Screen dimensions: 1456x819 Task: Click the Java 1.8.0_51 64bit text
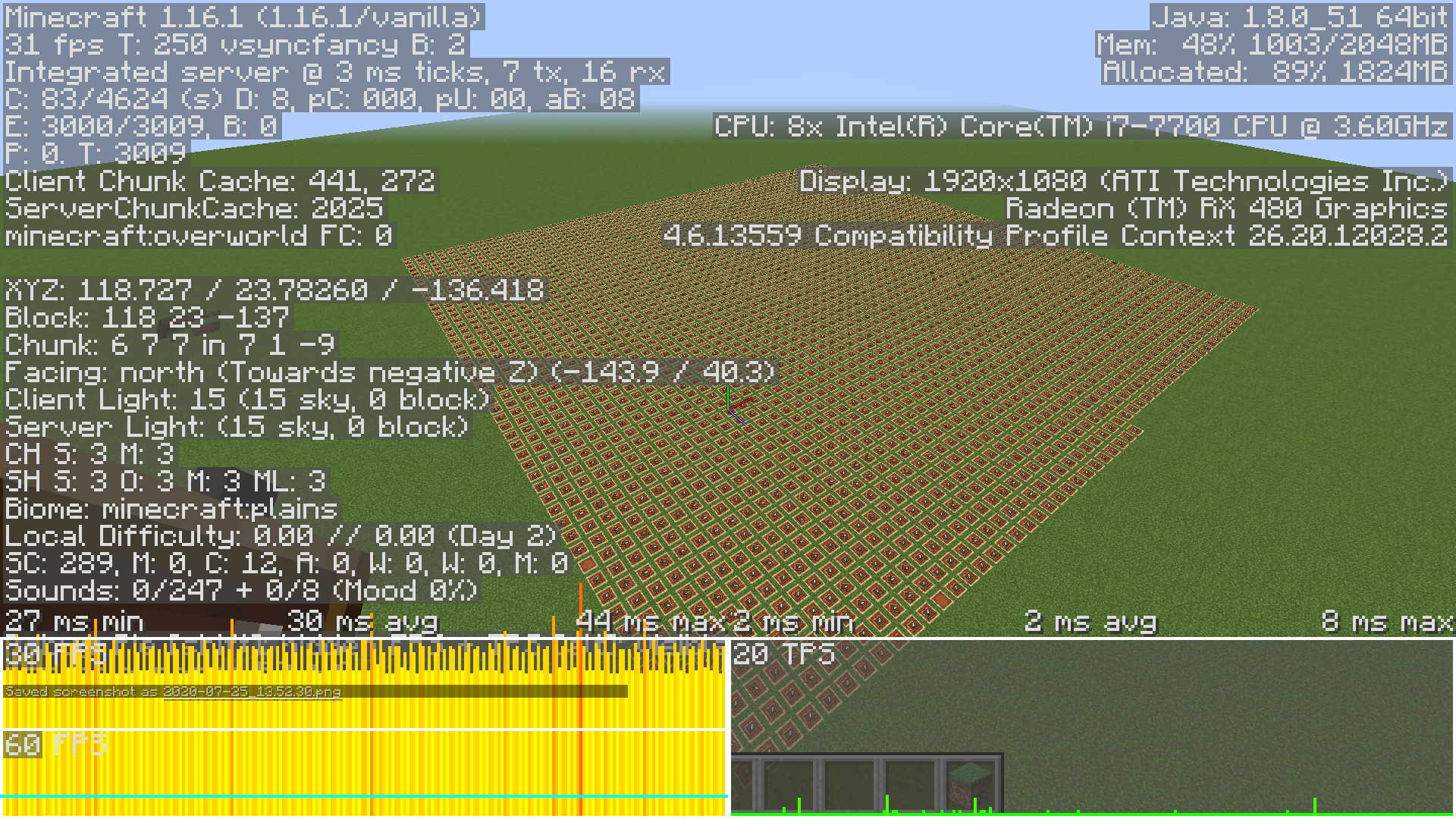(x=1300, y=17)
